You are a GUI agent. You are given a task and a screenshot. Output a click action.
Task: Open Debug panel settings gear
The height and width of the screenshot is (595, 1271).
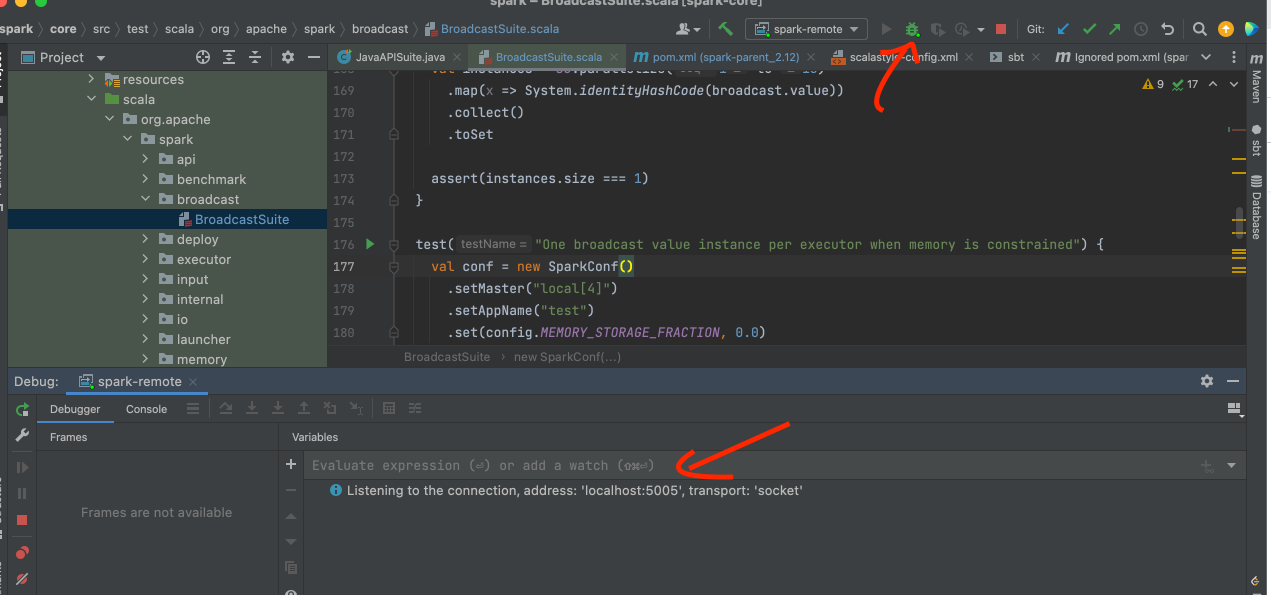point(1207,381)
